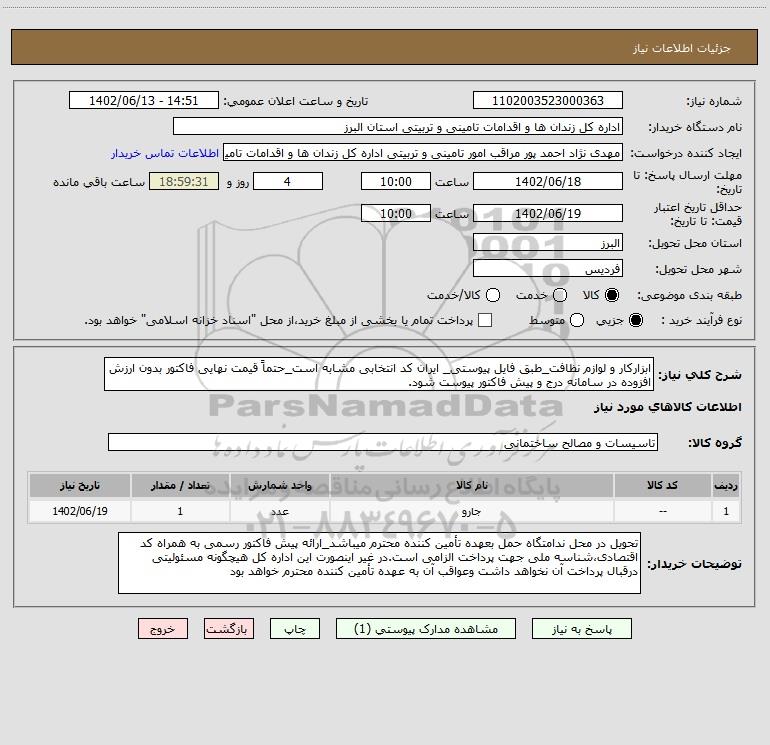Click the quantity cell 1 in جارو row
The width and height of the screenshot is (770, 745).
pyautogui.click(x=180, y=511)
